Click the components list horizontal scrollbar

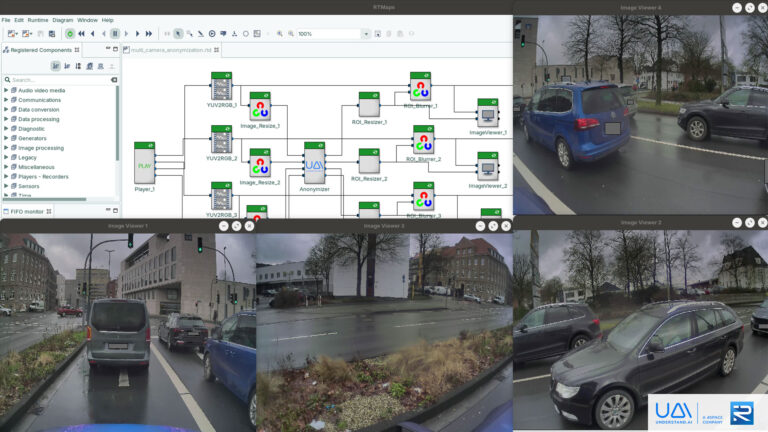tap(45, 199)
